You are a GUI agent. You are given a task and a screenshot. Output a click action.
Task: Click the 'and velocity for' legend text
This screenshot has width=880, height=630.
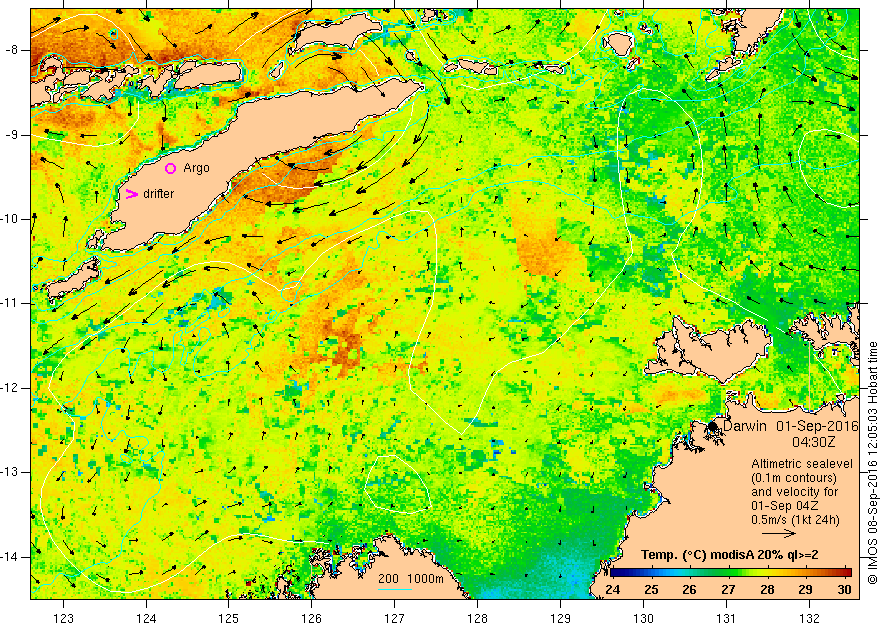[x=794, y=491]
